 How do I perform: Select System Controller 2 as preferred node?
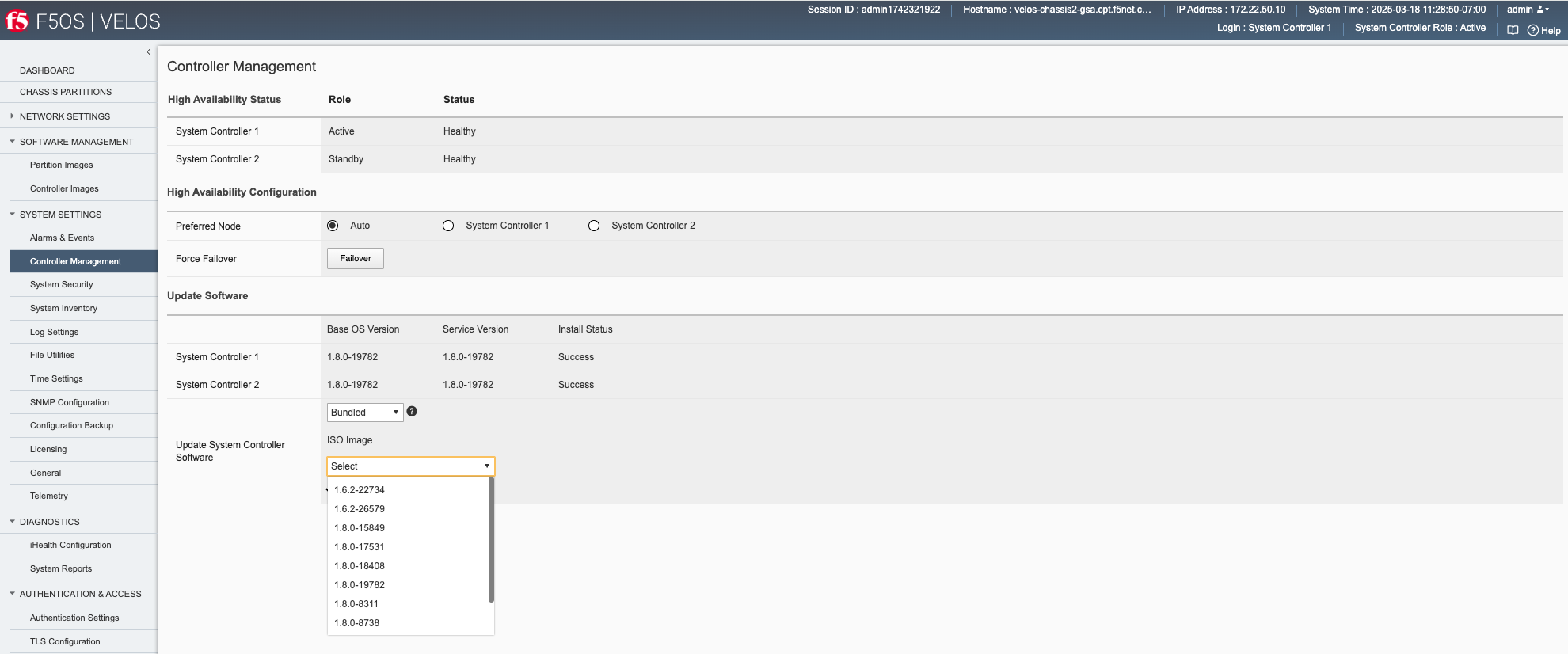pyautogui.click(x=594, y=226)
